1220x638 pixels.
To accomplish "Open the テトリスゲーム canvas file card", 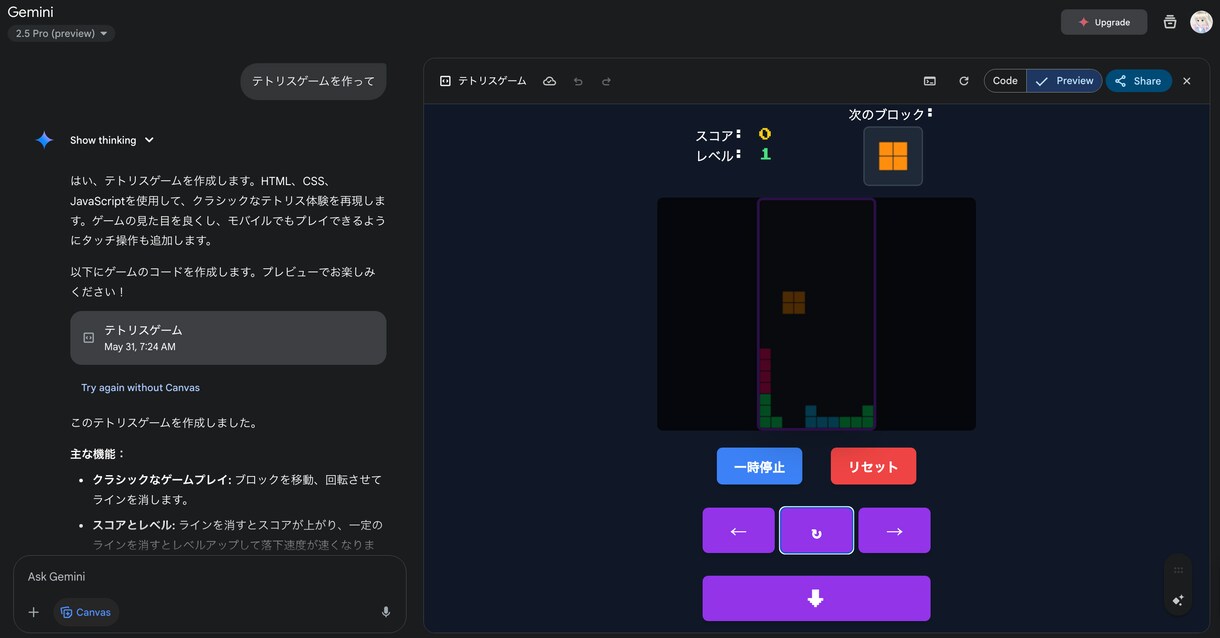I will [x=228, y=338].
